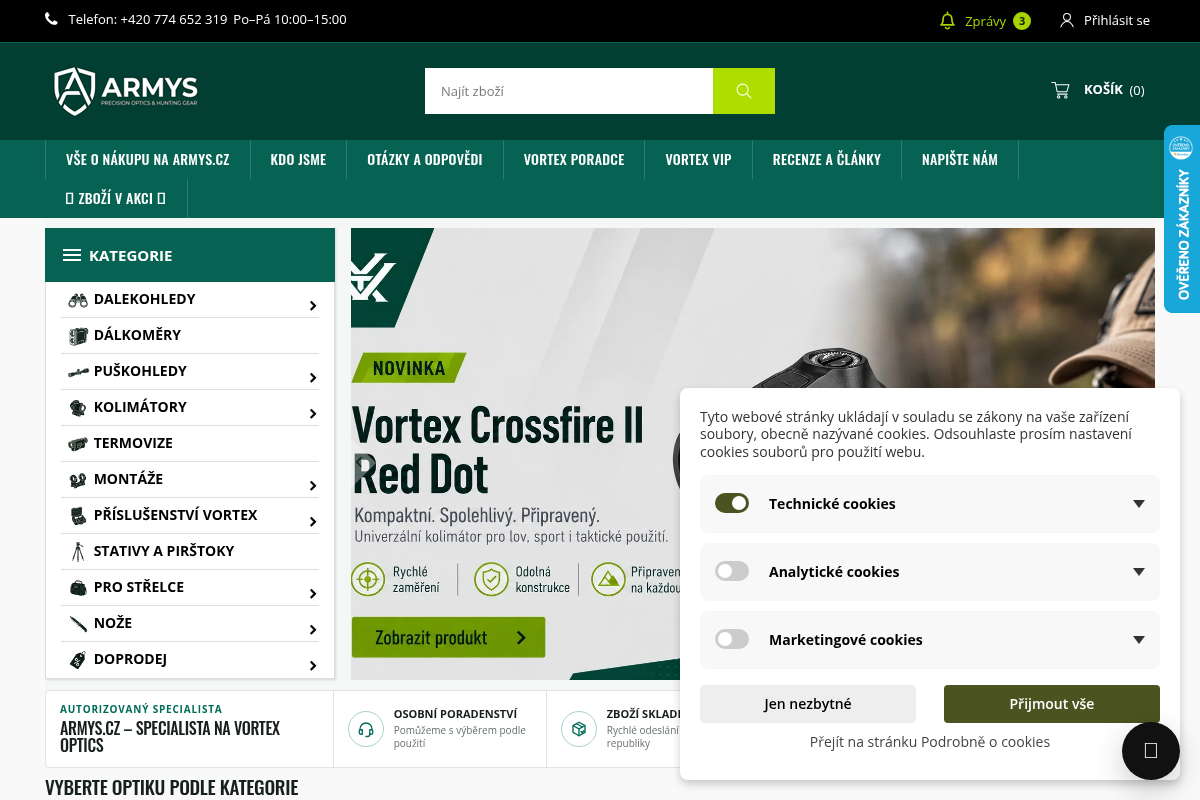Image resolution: width=1200 pixels, height=800 pixels.
Task: Click the green search magnifier button
Action: tap(744, 91)
